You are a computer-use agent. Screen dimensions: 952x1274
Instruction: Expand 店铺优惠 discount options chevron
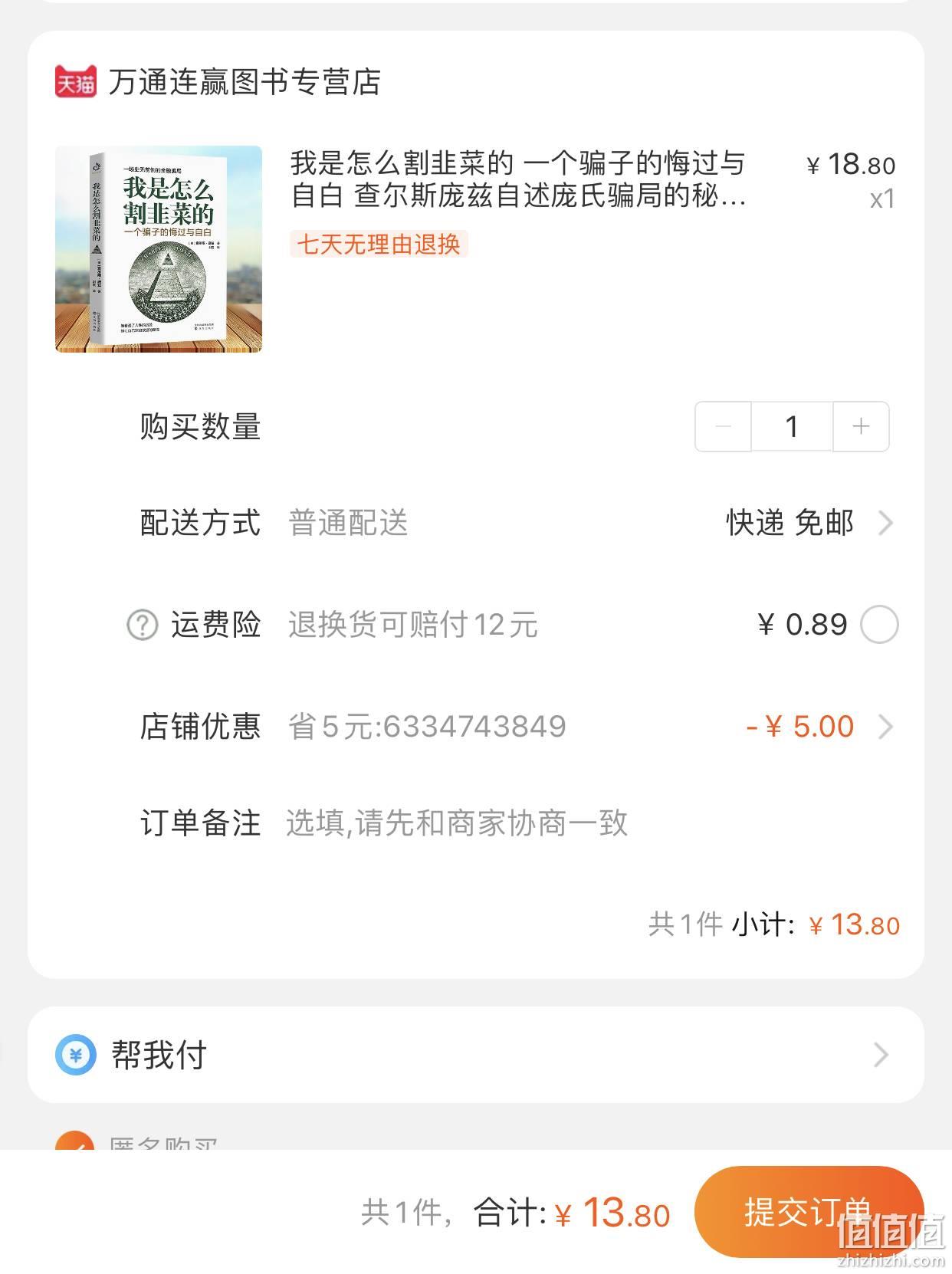point(885,726)
